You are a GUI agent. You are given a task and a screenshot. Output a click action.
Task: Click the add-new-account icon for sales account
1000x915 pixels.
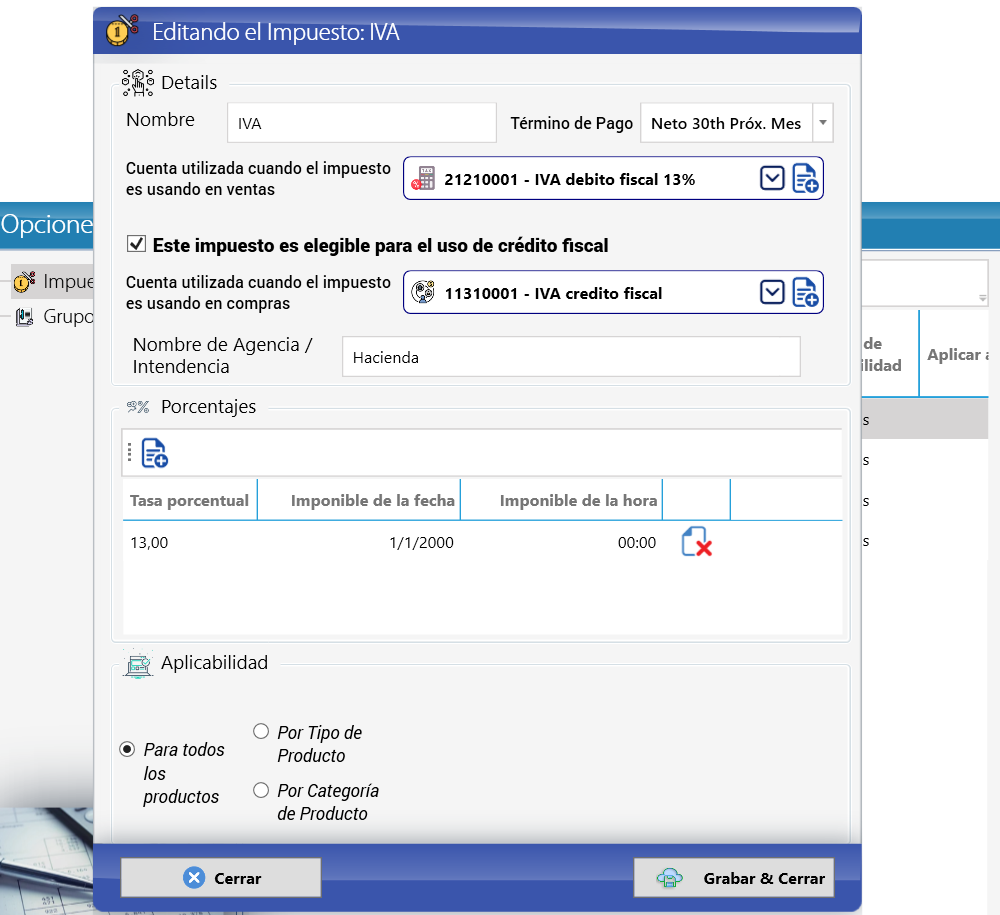[x=805, y=179]
